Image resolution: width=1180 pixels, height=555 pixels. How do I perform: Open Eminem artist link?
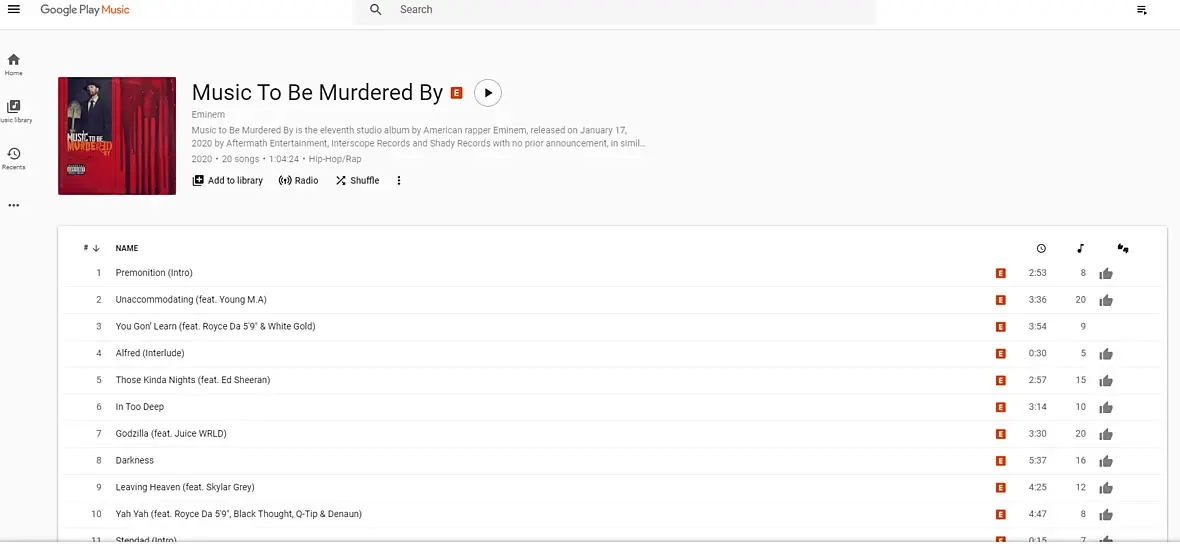(208, 114)
